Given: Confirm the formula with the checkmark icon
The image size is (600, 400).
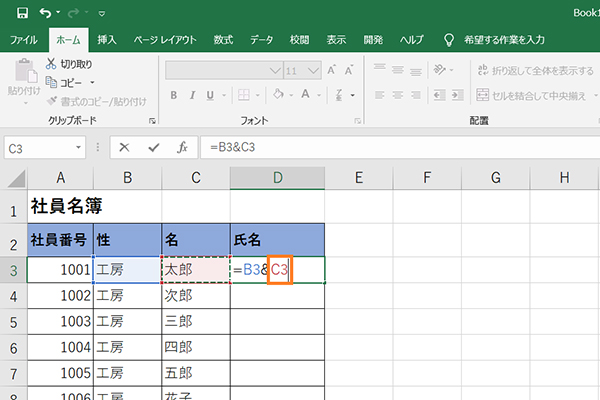Looking at the screenshot, I should click(x=153, y=147).
